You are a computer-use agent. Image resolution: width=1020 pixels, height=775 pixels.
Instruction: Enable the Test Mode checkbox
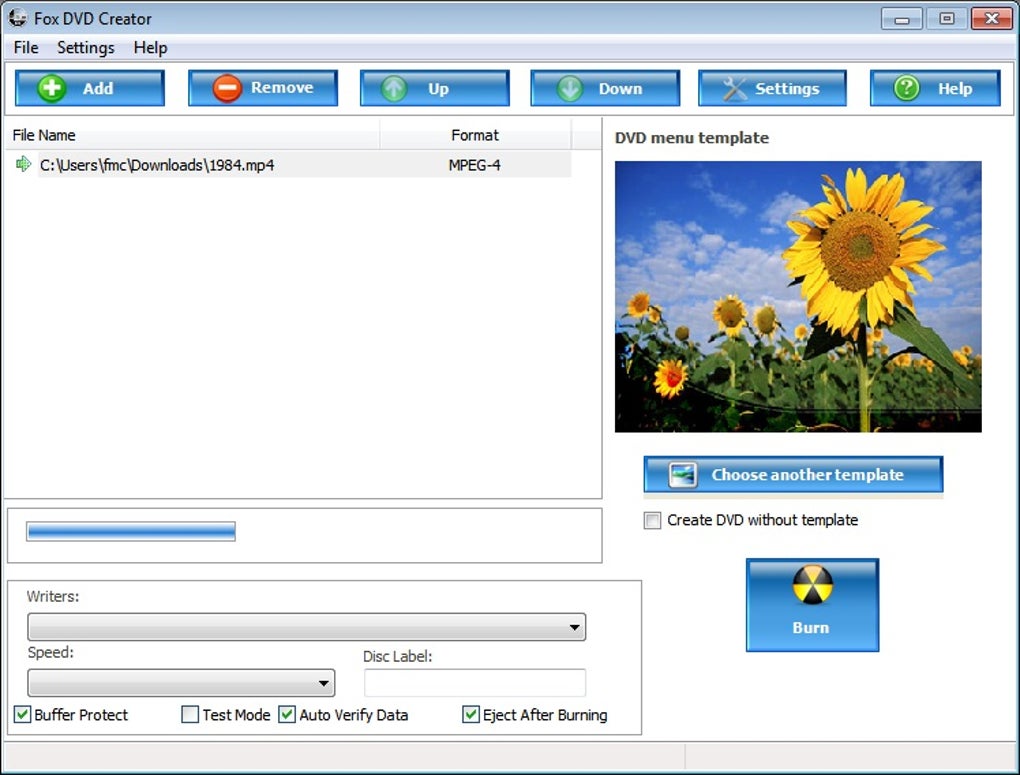click(190, 714)
